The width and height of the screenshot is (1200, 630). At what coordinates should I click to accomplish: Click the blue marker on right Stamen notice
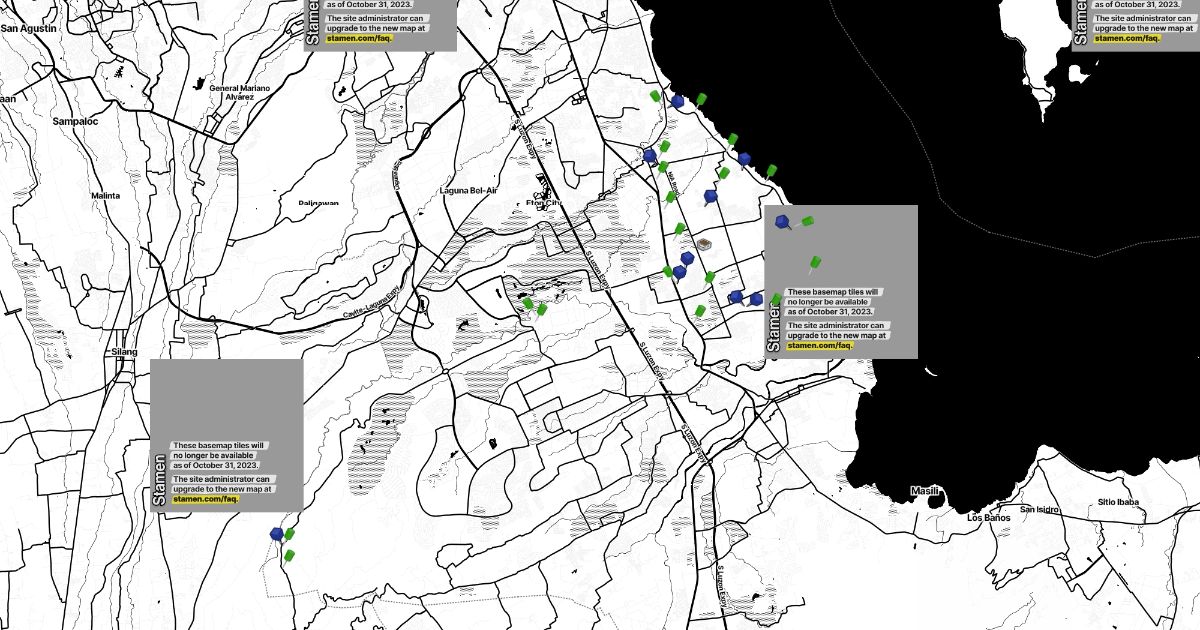(785, 221)
